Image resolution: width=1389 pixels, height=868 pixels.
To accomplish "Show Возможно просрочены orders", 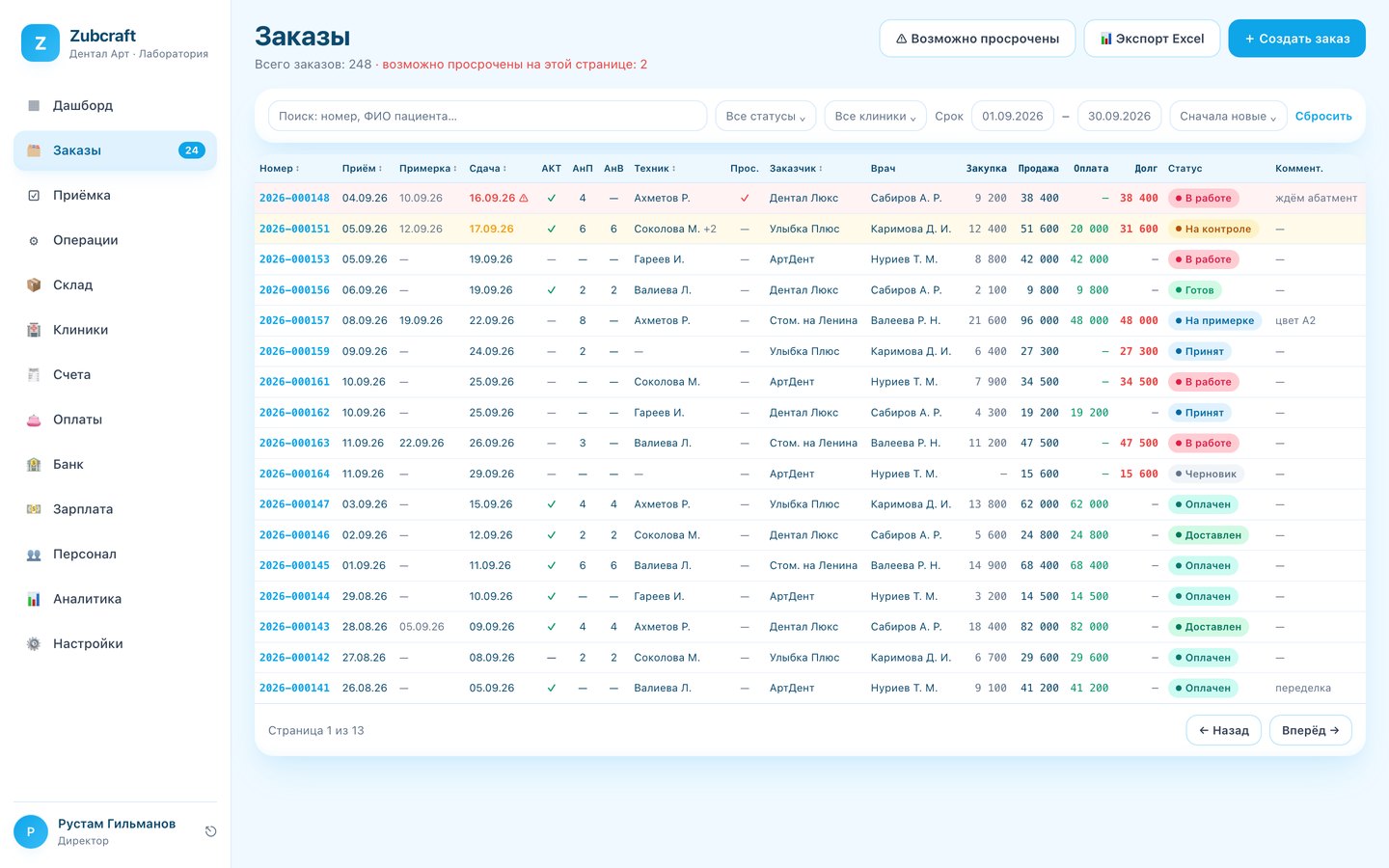I will point(977,39).
